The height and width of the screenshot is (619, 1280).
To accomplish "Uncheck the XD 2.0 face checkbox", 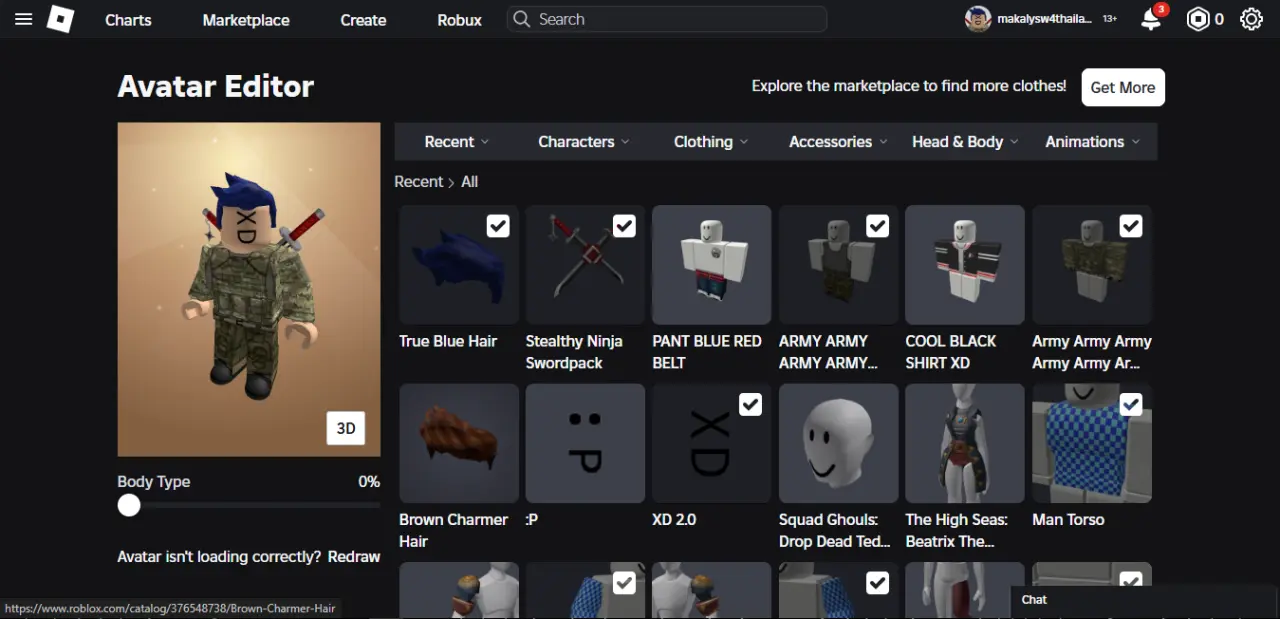I will [x=750, y=404].
